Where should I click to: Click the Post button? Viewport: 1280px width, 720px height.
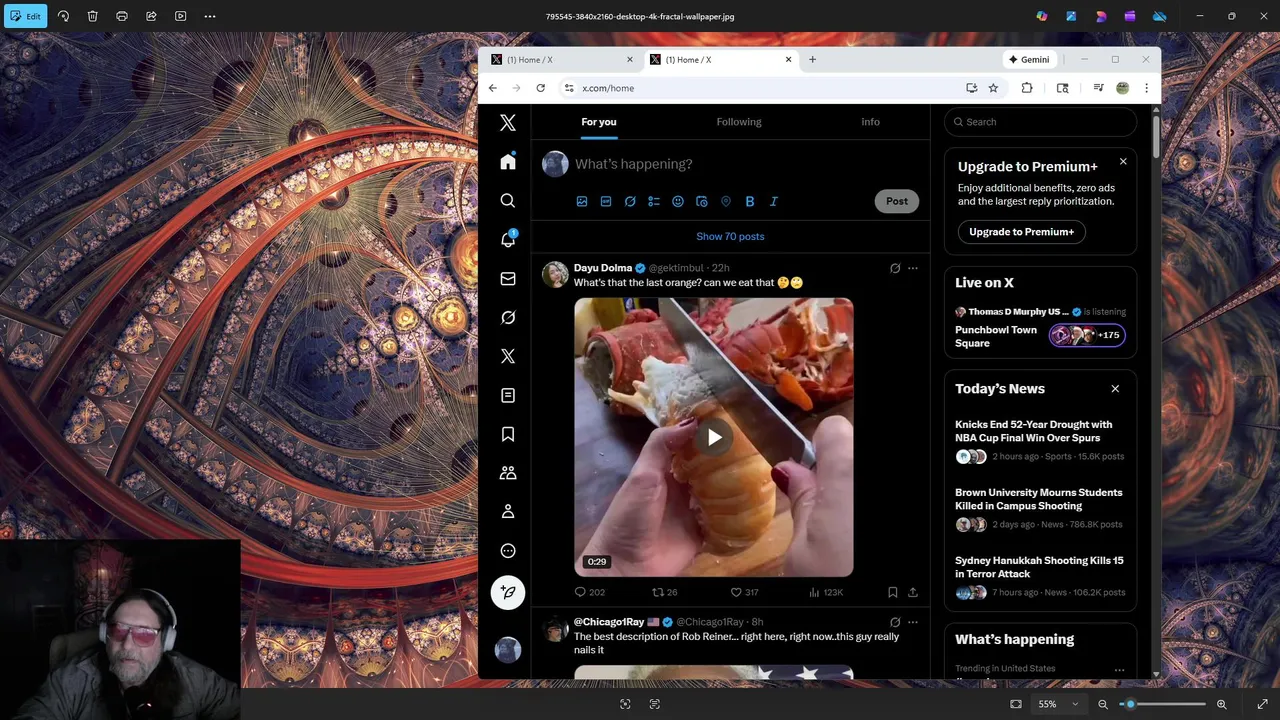[897, 201]
